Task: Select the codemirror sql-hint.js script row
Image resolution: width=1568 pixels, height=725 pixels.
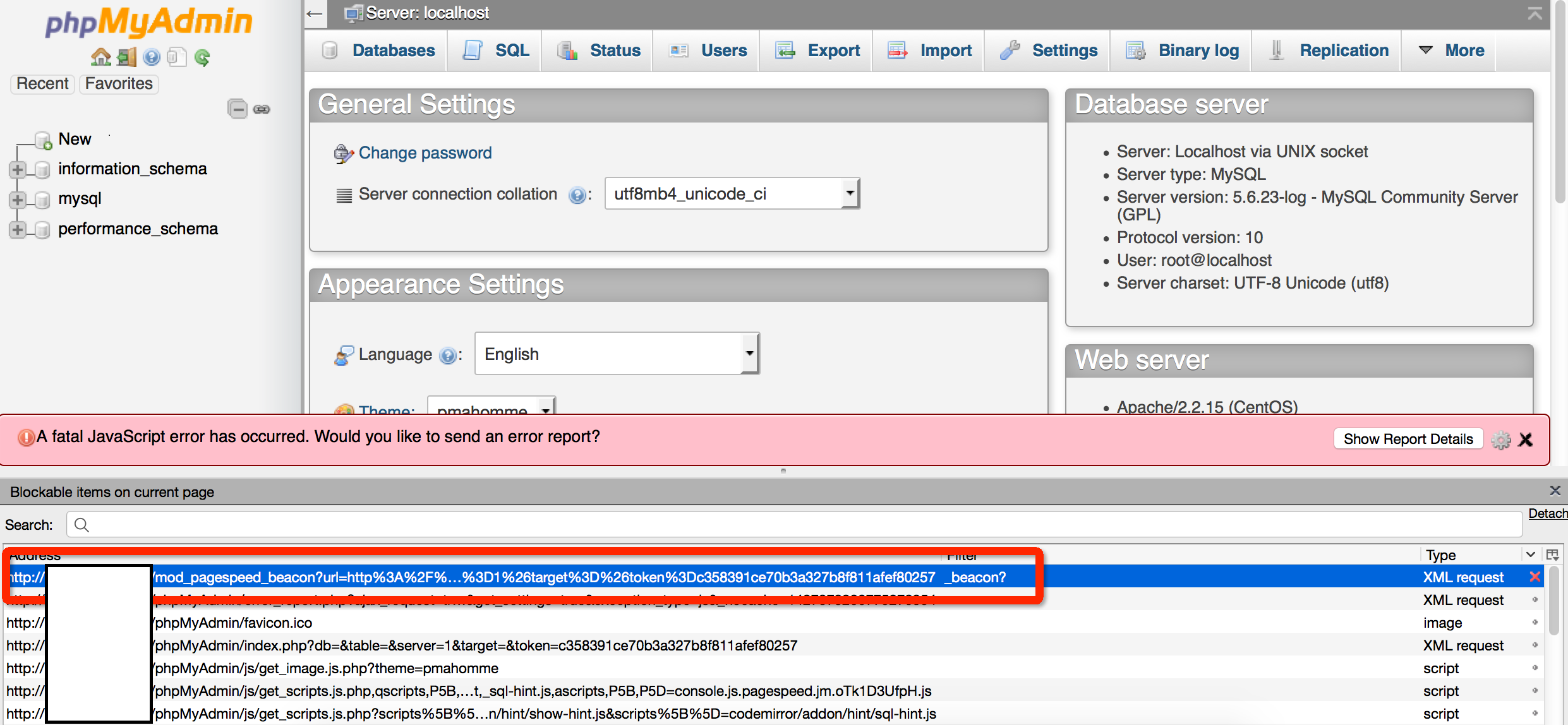Action: [x=774, y=714]
